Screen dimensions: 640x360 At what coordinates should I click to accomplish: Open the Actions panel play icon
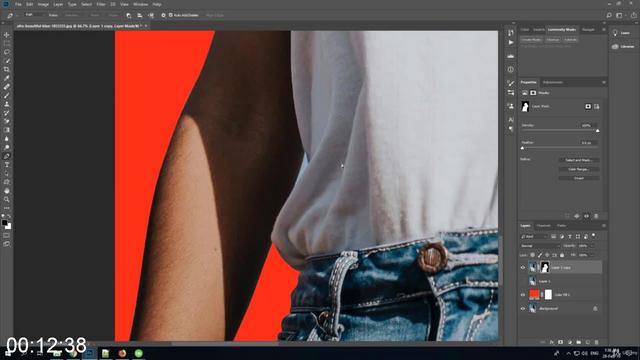[x=511, y=42]
